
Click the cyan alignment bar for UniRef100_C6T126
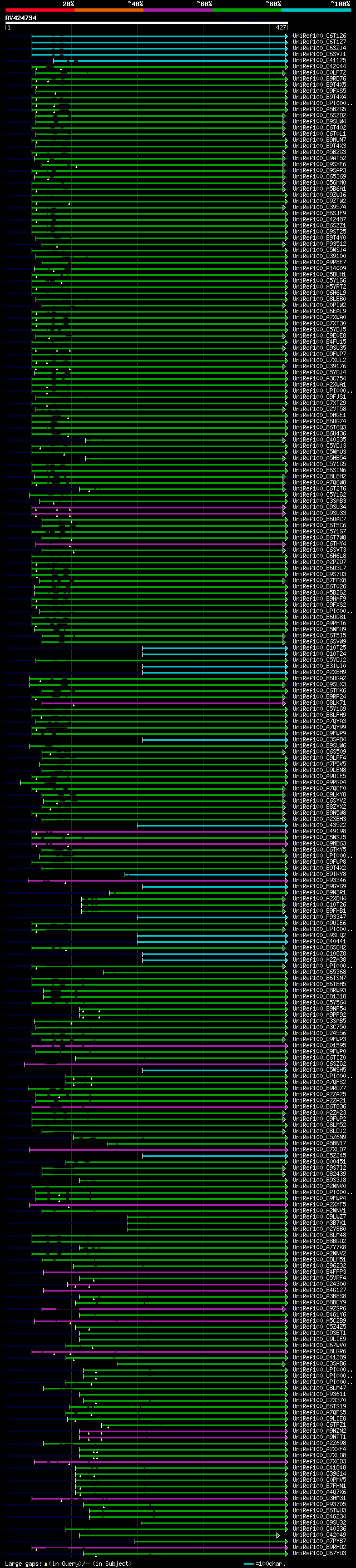pyautogui.click(x=160, y=36)
